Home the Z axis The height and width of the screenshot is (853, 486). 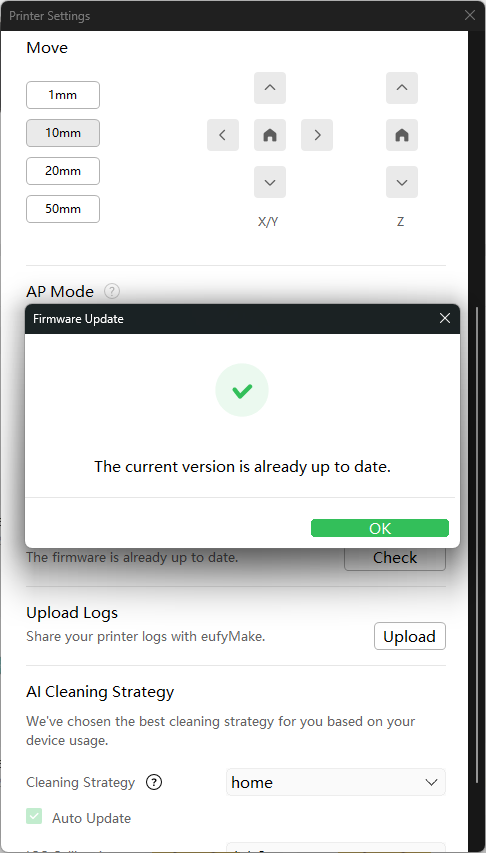pos(402,135)
